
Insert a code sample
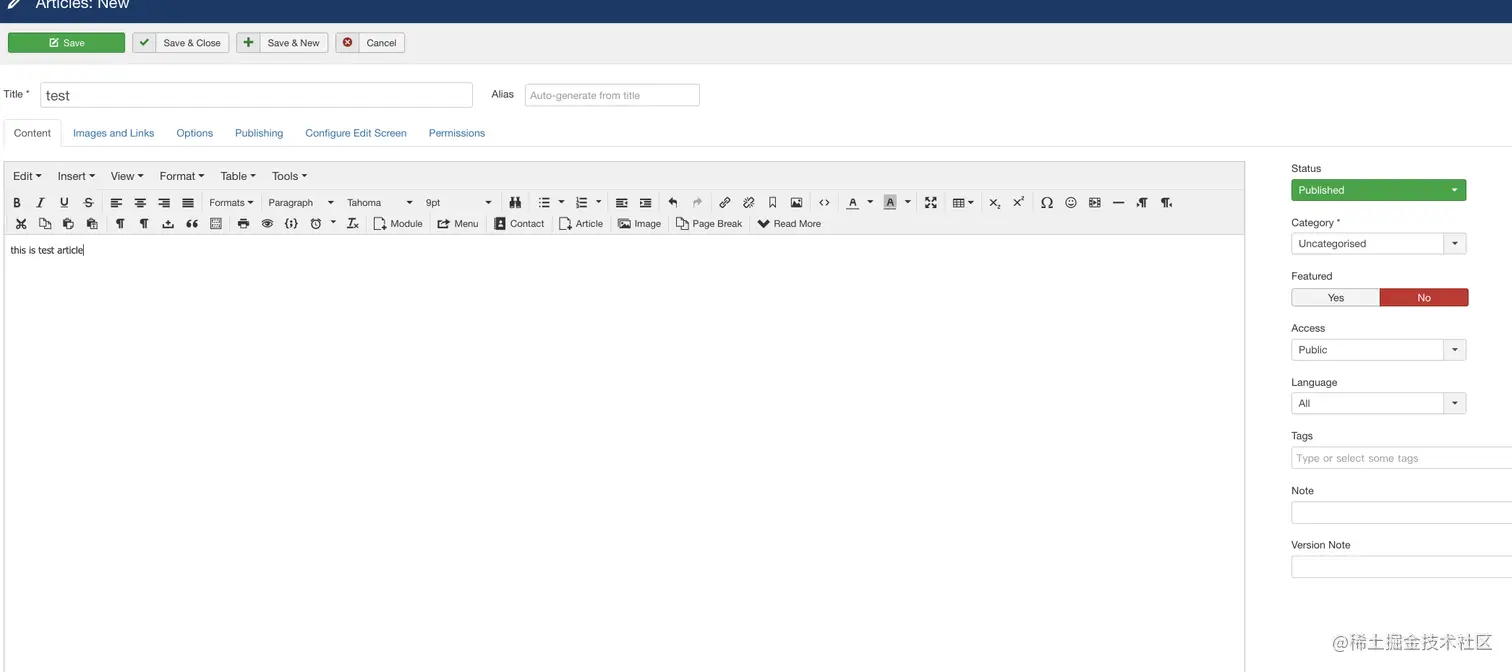(291, 224)
